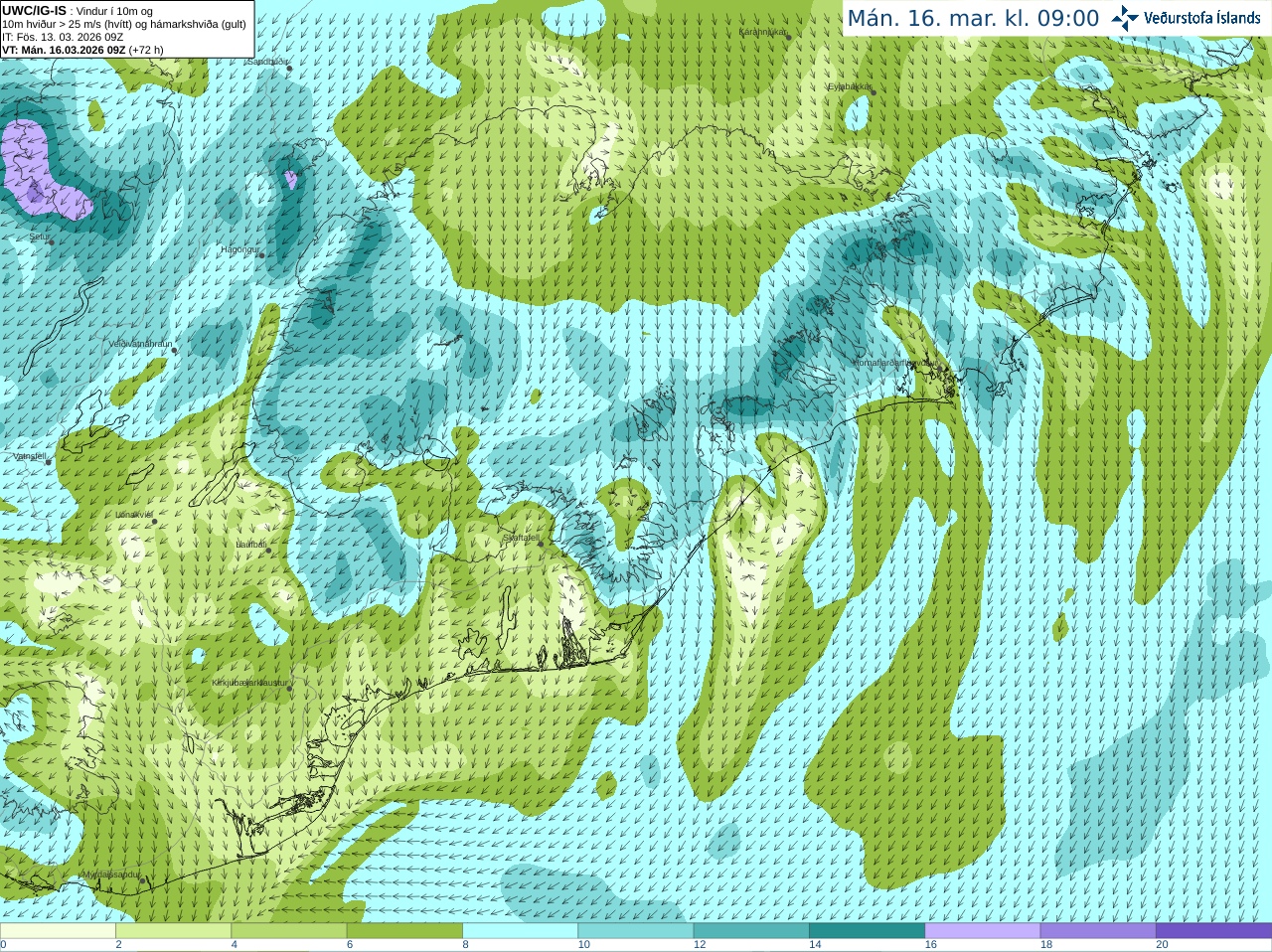Click the Veðurstofa Íslands logo icon

click(x=1125, y=18)
